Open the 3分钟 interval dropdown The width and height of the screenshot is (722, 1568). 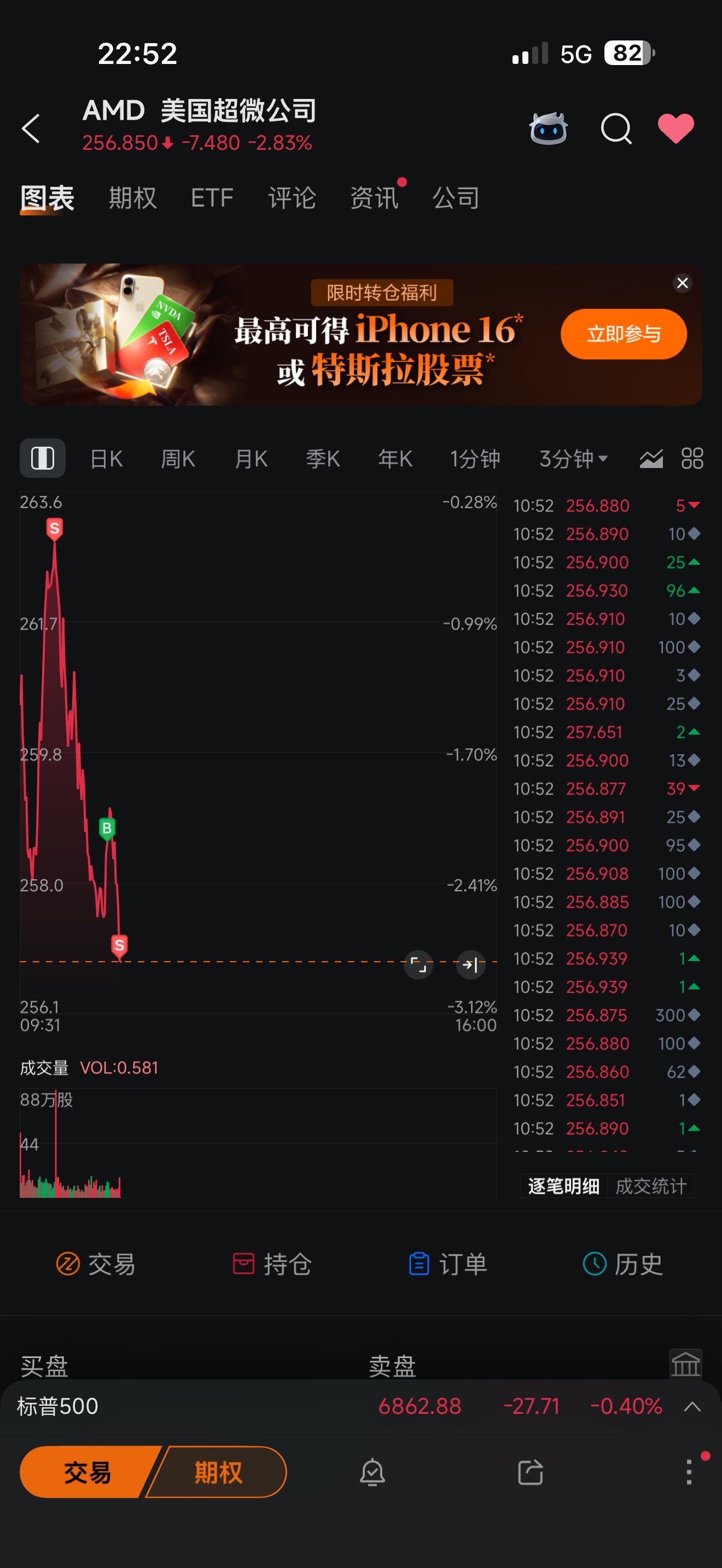point(573,458)
